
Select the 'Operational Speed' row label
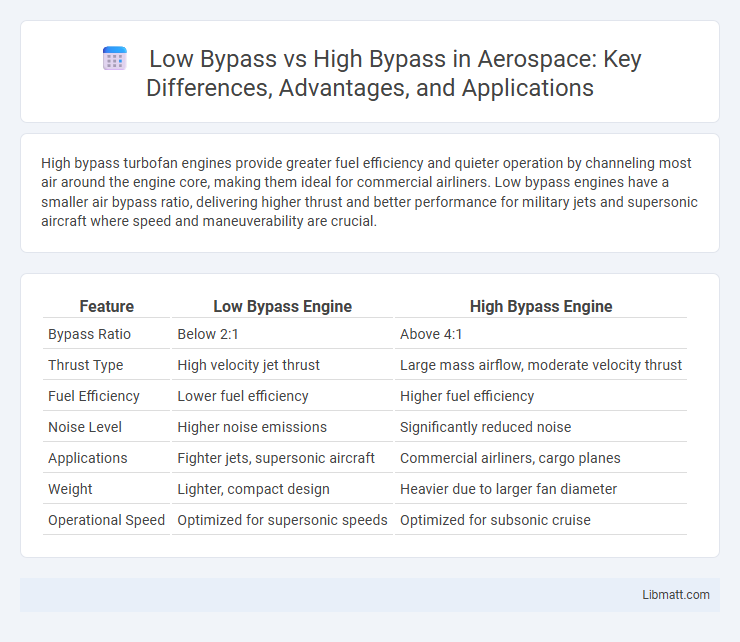pyautogui.click(x=106, y=520)
